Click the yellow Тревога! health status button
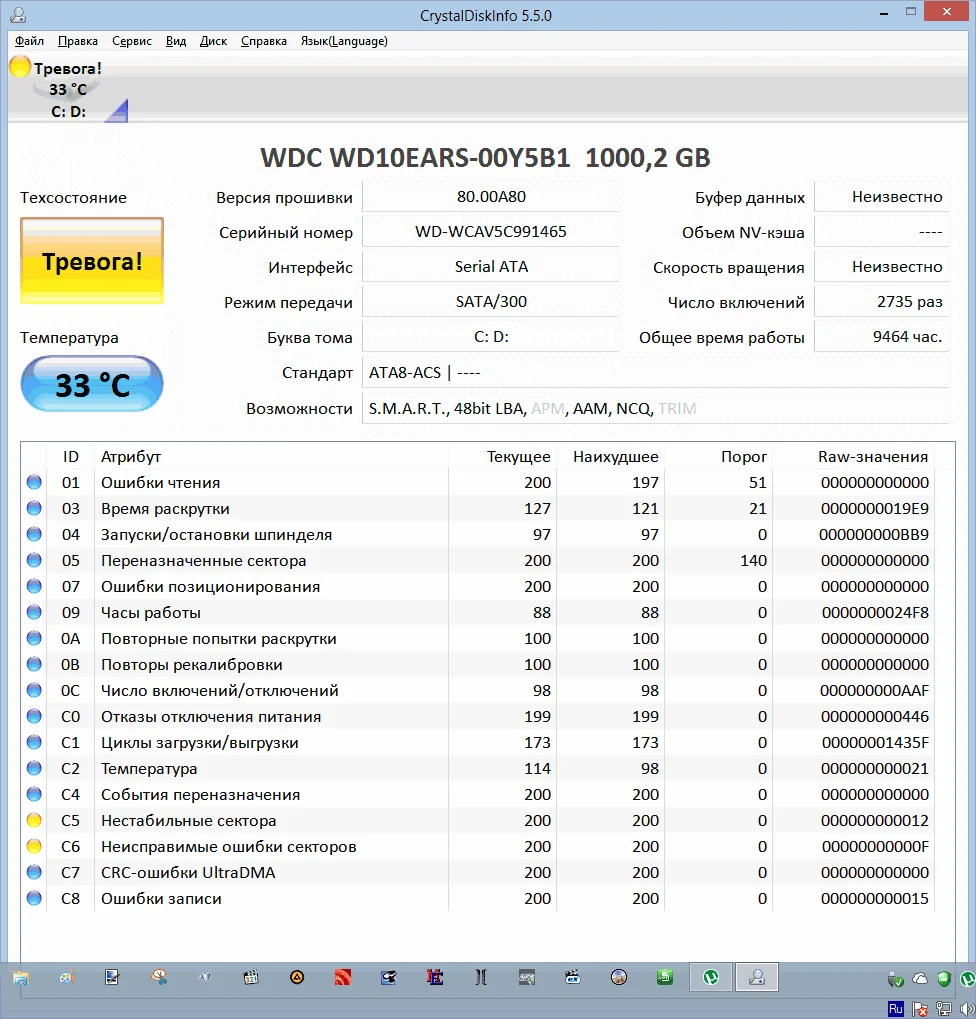The height and width of the screenshot is (1019, 976). pos(92,262)
